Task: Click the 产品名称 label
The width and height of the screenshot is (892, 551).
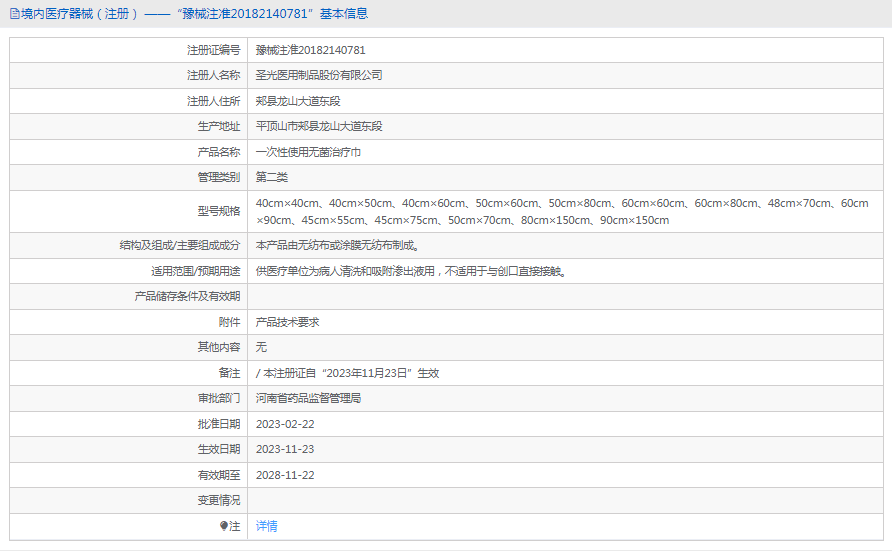Action: (218, 152)
